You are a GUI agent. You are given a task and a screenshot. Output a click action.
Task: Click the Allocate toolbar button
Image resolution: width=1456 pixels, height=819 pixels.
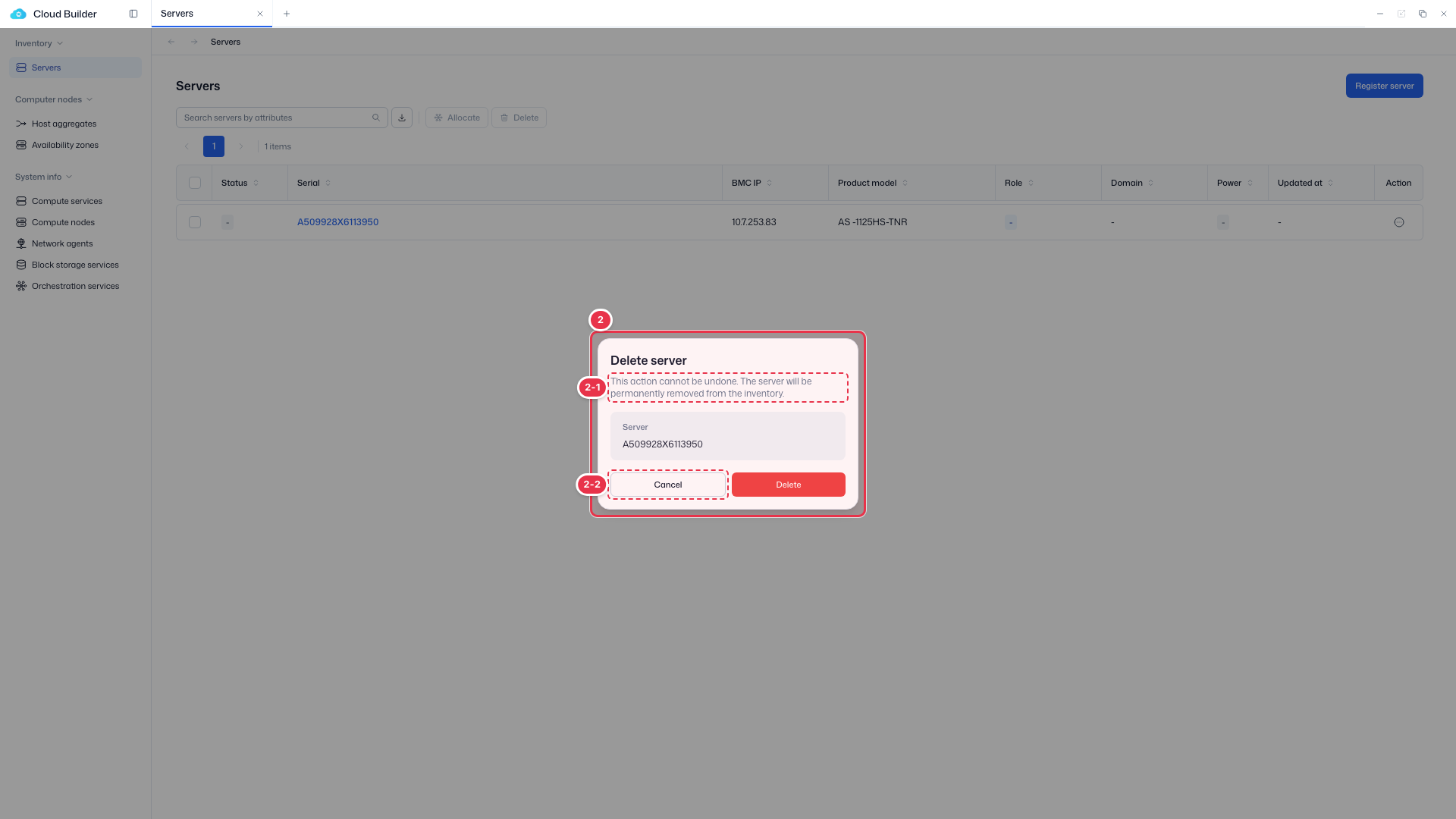pos(457,118)
